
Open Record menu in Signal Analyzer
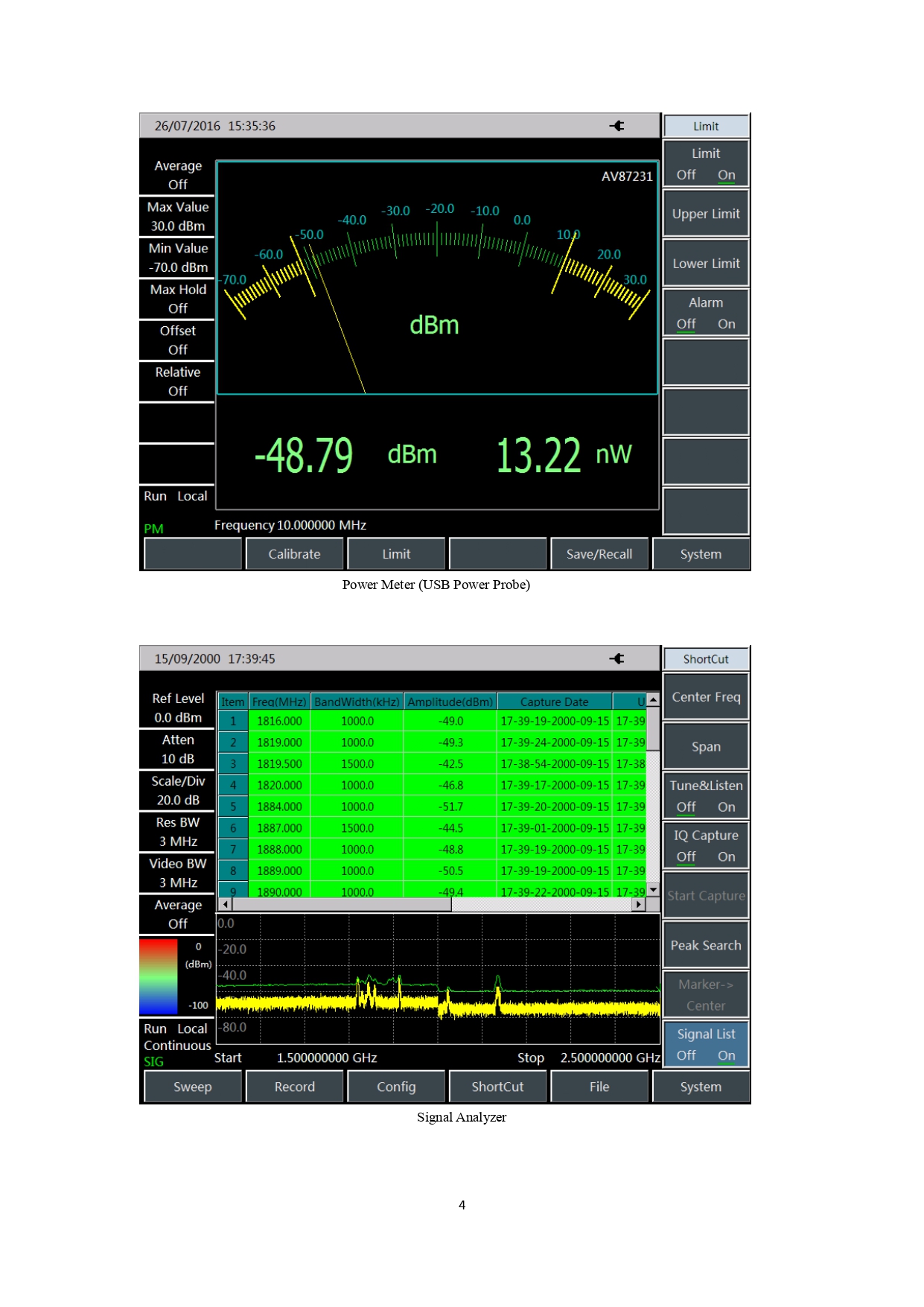tap(295, 1087)
